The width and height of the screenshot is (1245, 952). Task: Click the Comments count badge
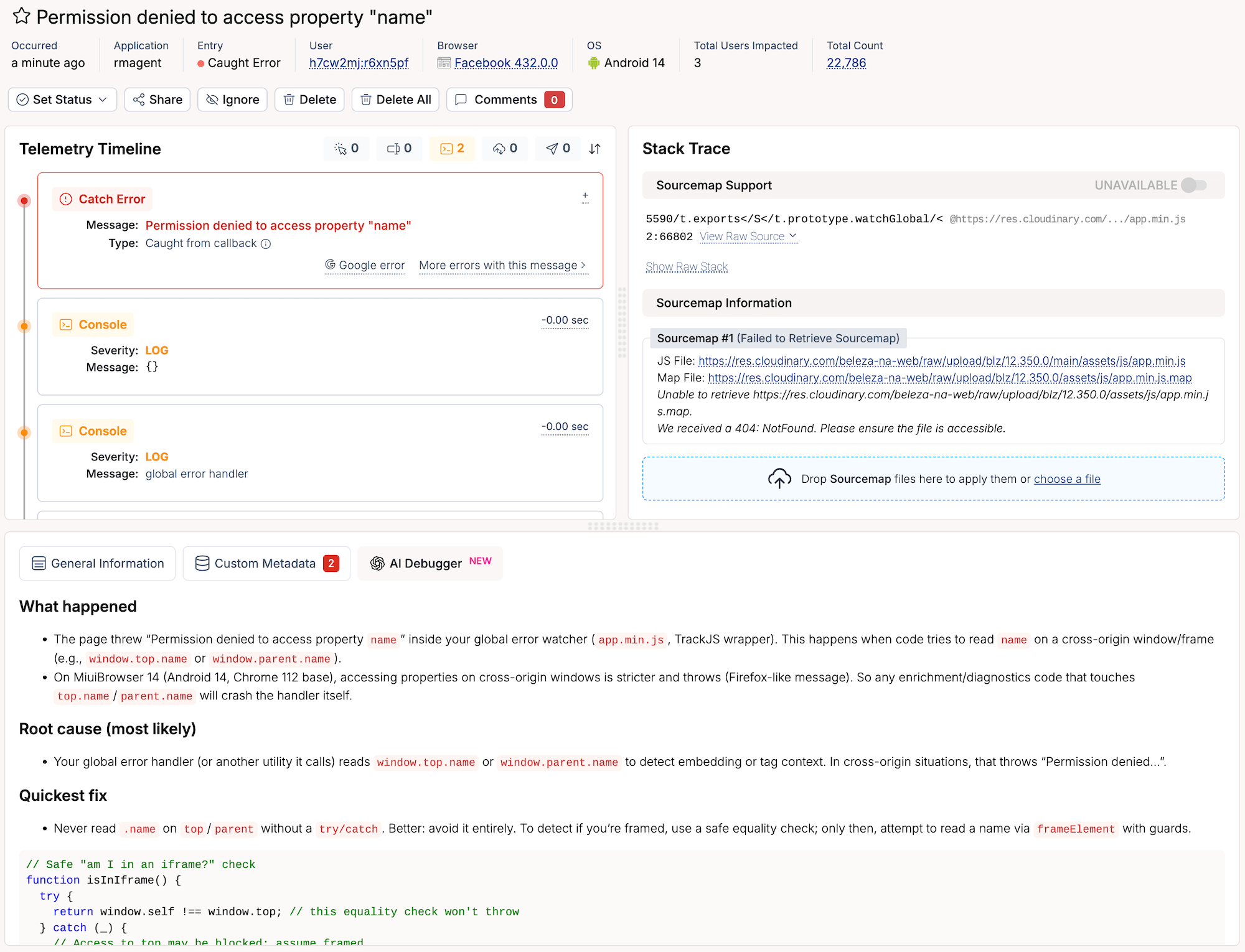tap(554, 100)
